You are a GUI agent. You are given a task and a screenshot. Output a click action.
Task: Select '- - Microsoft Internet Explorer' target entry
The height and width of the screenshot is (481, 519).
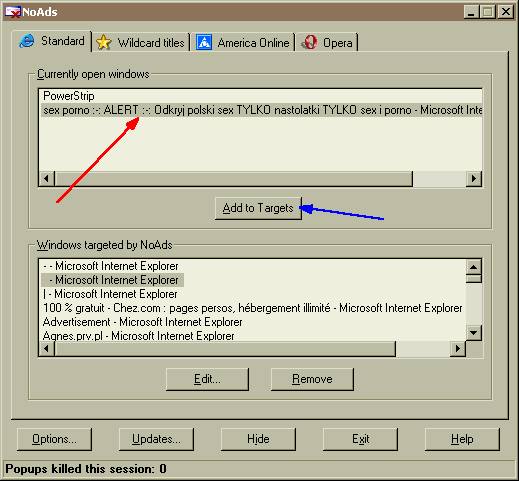pyautogui.click(x=111, y=266)
